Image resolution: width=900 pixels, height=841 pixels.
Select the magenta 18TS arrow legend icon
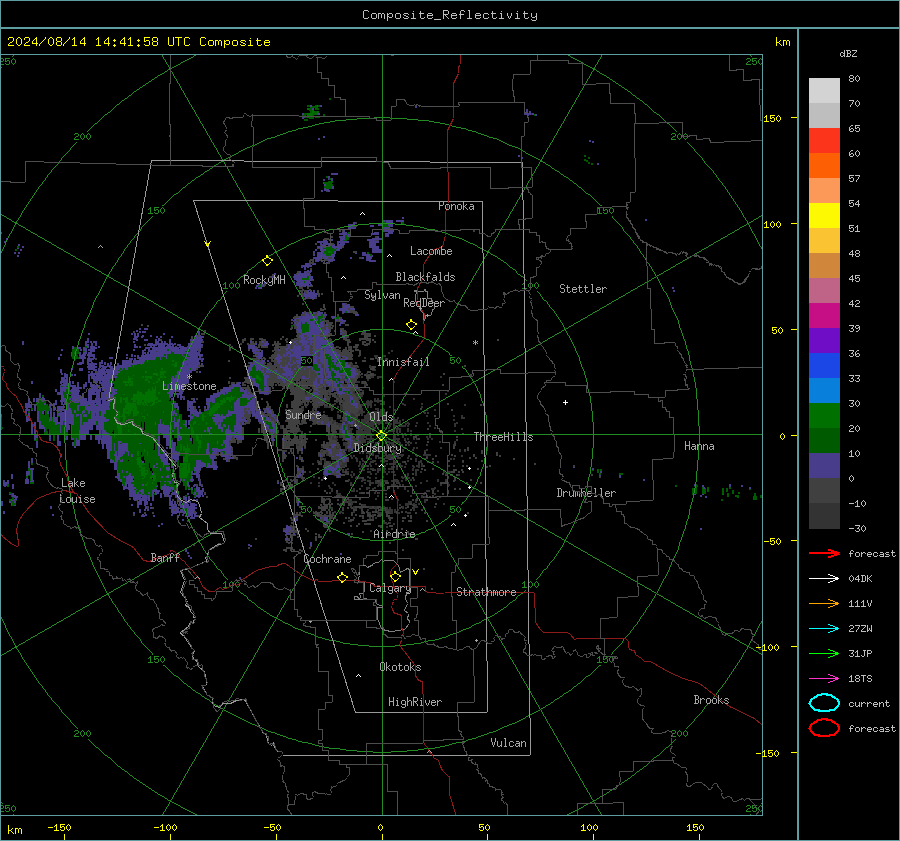pos(824,679)
